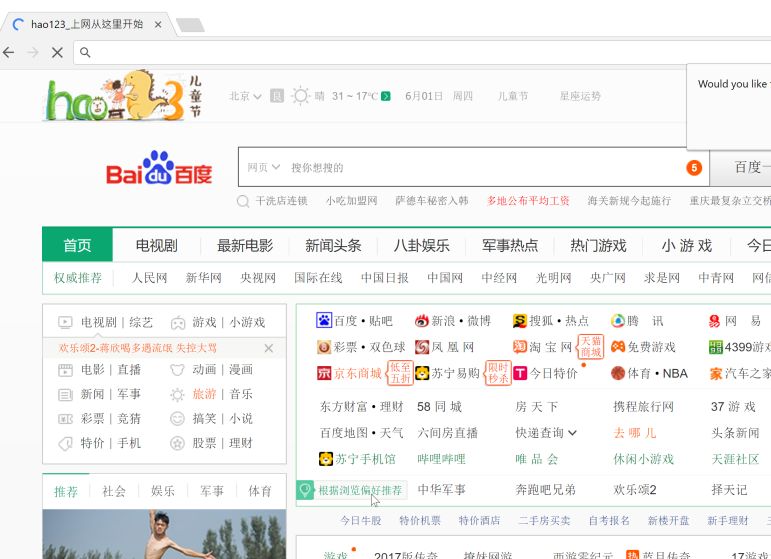Viewport: 771px width, 559px height.
Task: Open the 电视剧 navigation tab
Action: 156,245
